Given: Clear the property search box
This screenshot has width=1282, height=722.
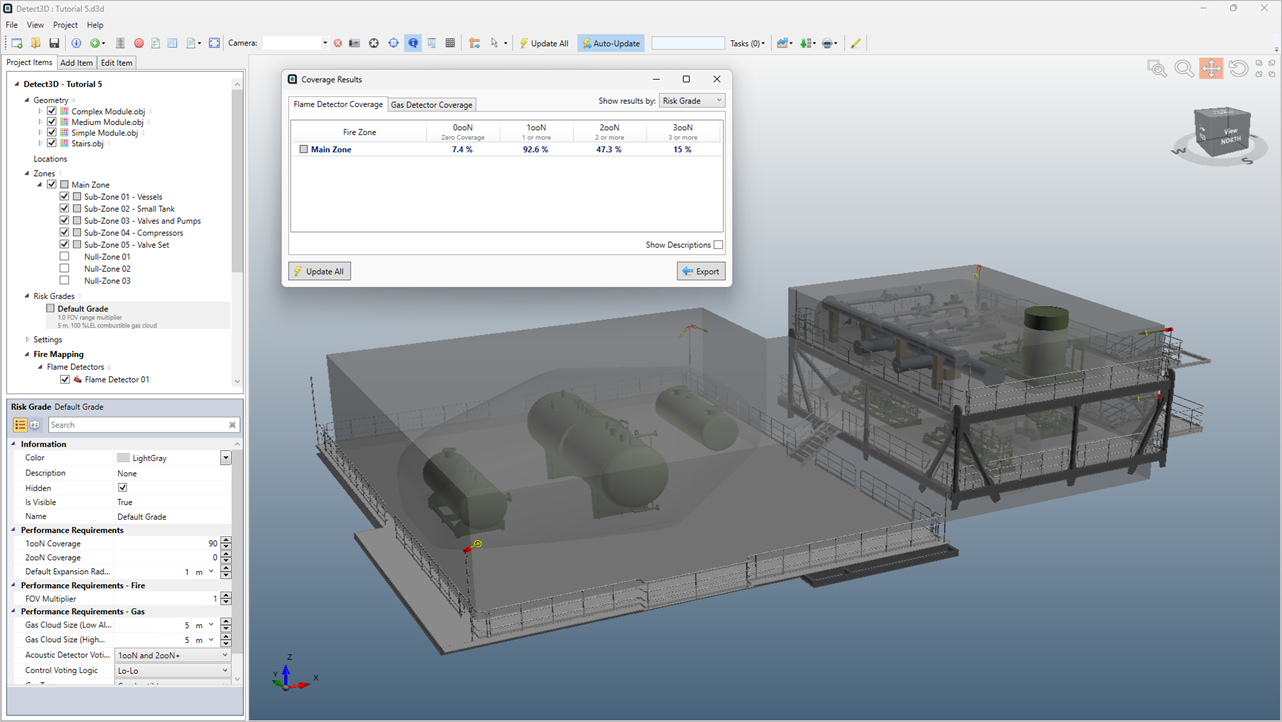Looking at the screenshot, I should pos(231,425).
